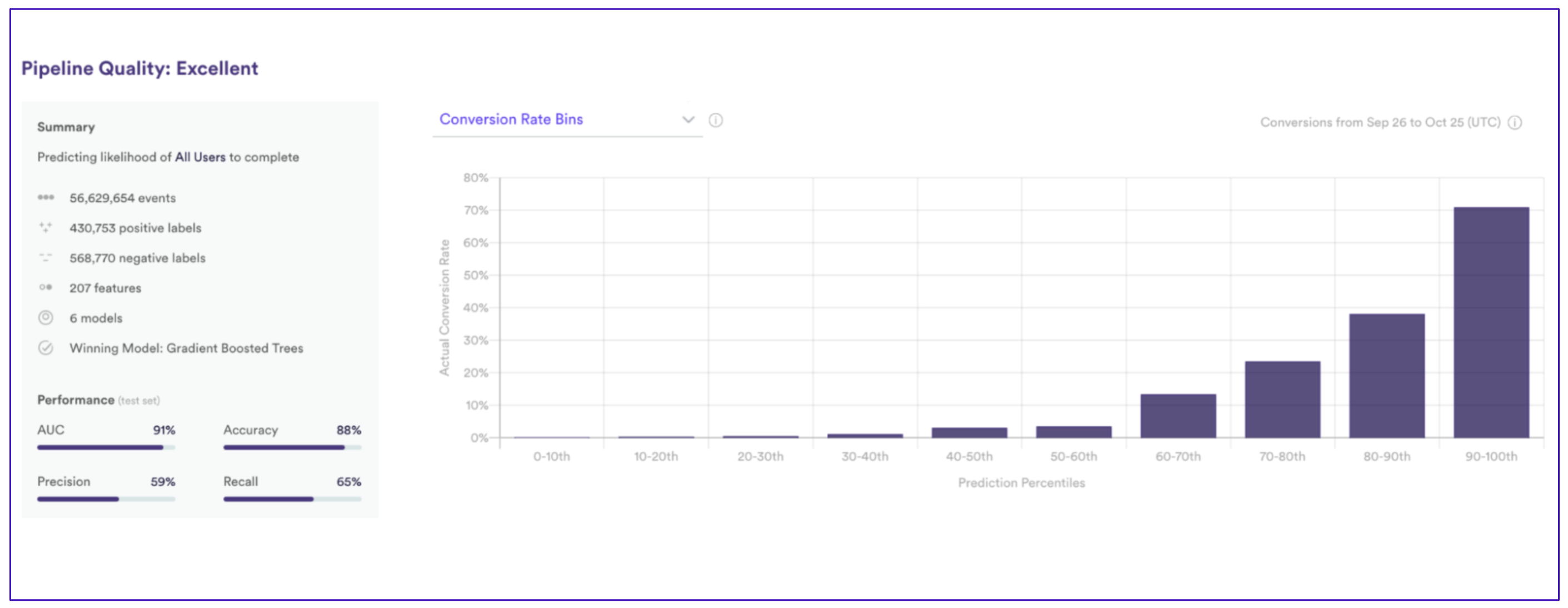Click the 'Actual Conversion Rate' axis title
Image resolution: width=1568 pixels, height=608 pixels.
pos(445,307)
